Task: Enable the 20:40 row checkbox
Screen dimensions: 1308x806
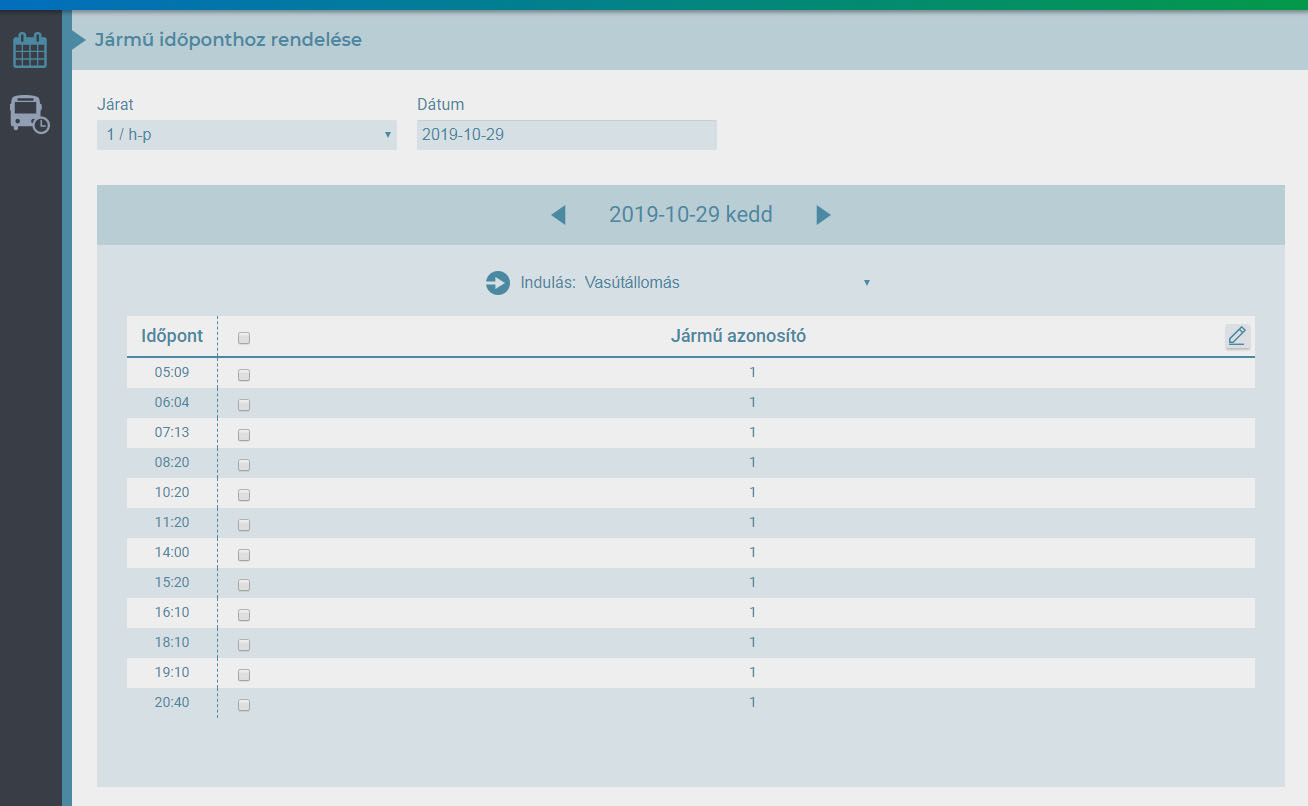Action: click(x=244, y=705)
